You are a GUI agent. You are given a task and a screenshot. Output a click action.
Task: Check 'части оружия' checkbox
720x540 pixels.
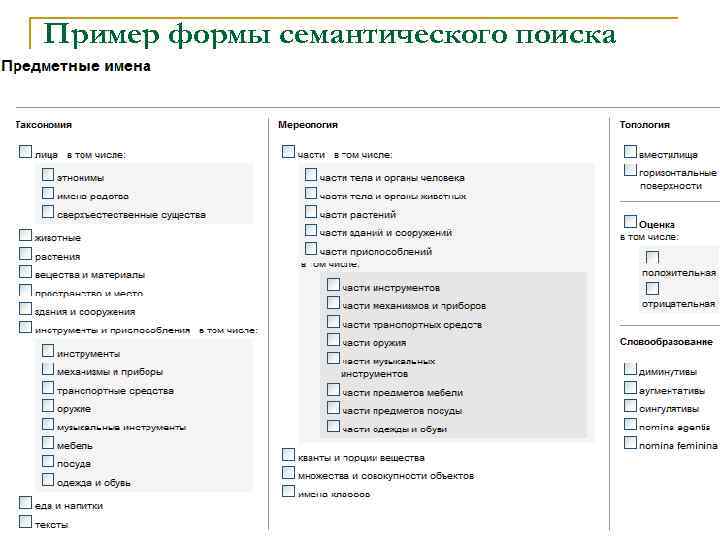pos(333,340)
